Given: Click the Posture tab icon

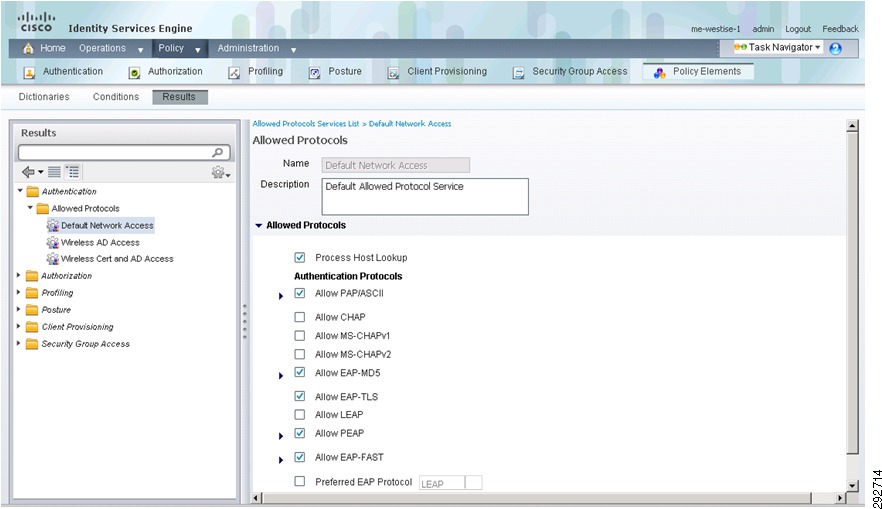Looking at the screenshot, I should (314, 73).
